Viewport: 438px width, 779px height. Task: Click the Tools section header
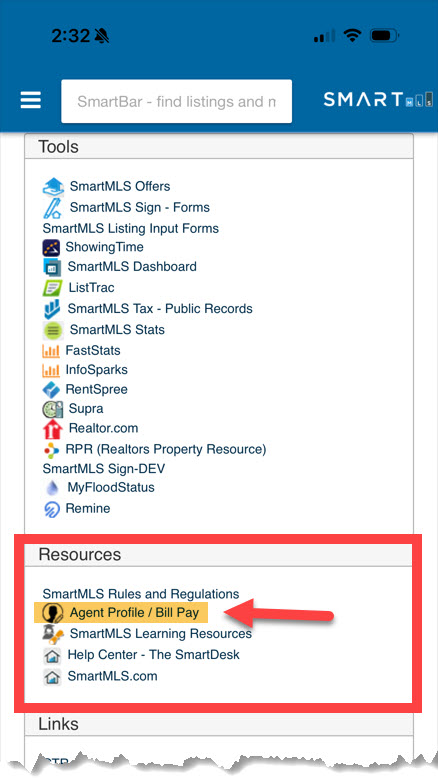[219, 147]
